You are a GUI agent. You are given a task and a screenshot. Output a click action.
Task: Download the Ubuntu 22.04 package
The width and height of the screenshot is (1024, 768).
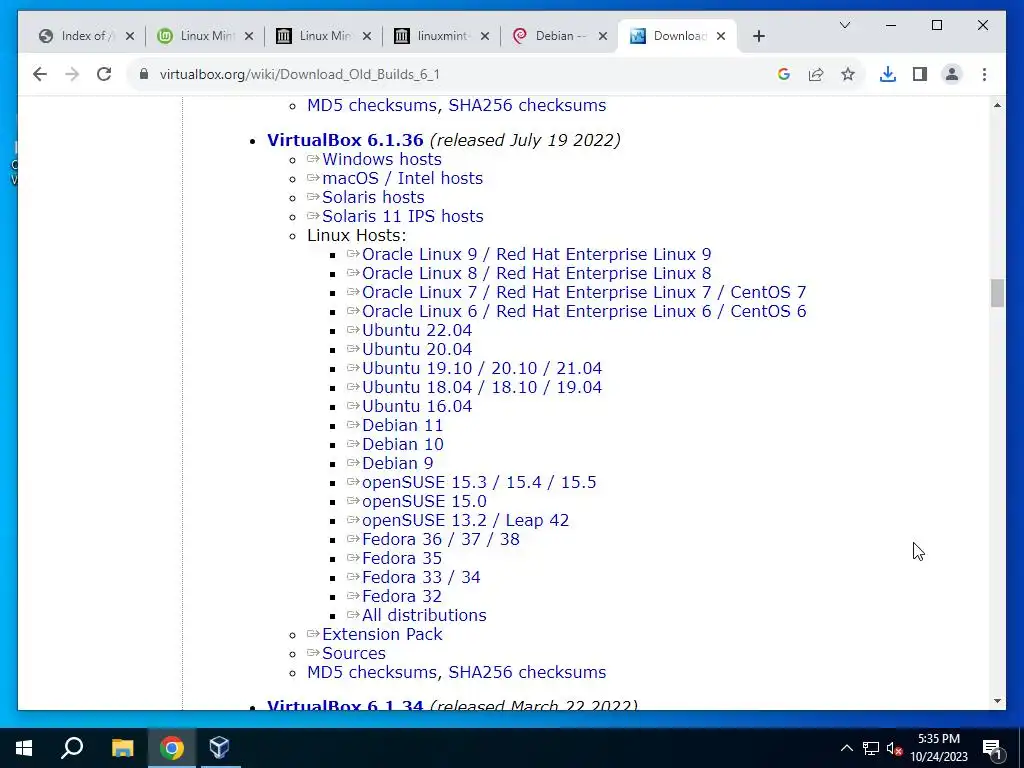(x=417, y=330)
